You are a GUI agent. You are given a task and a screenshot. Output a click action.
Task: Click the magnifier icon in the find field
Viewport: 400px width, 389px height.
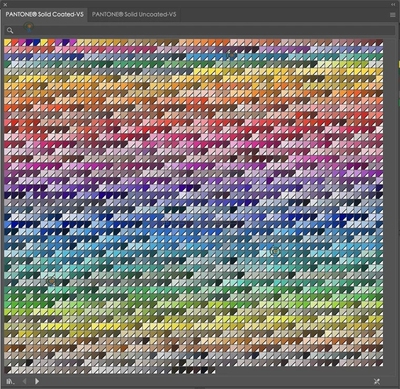(x=10, y=30)
